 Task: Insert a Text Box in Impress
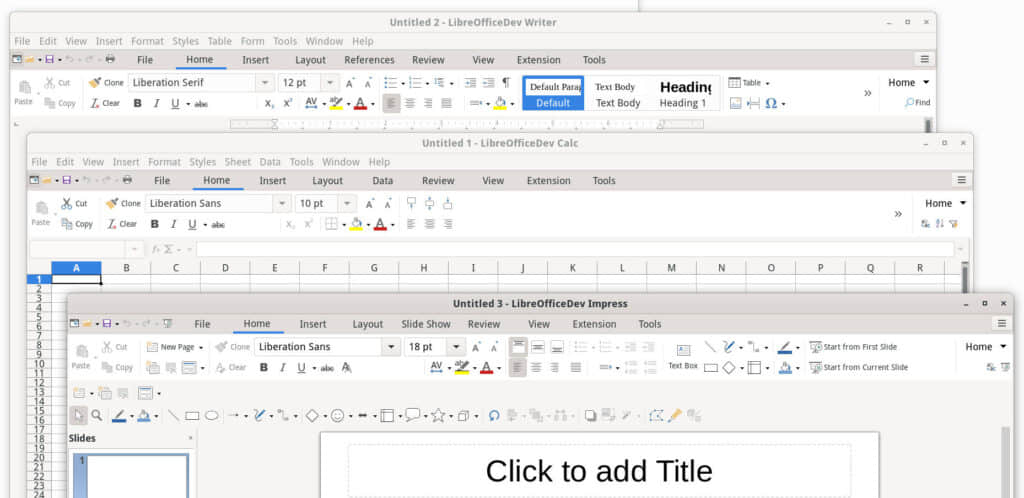coord(683,356)
